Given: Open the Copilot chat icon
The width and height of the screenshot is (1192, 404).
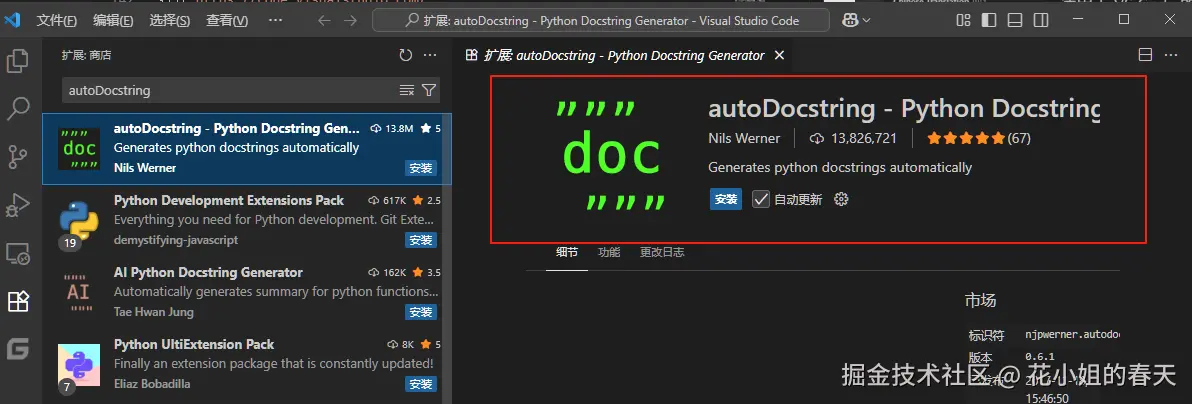Looking at the screenshot, I should pyautogui.click(x=851, y=21).
